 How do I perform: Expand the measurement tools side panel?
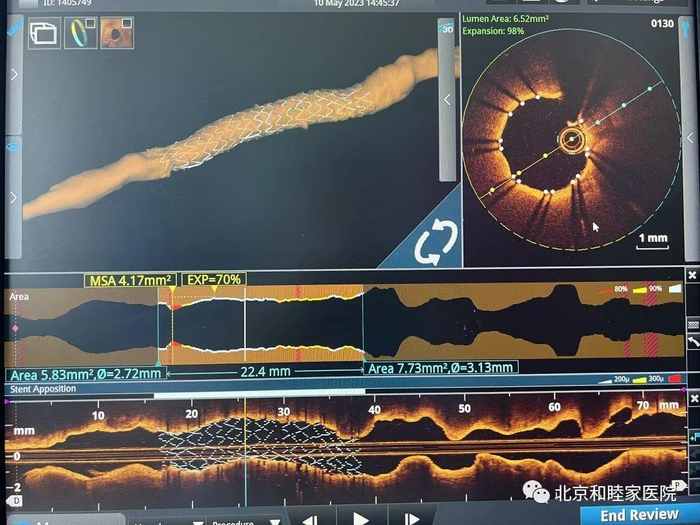coord(14,74)
